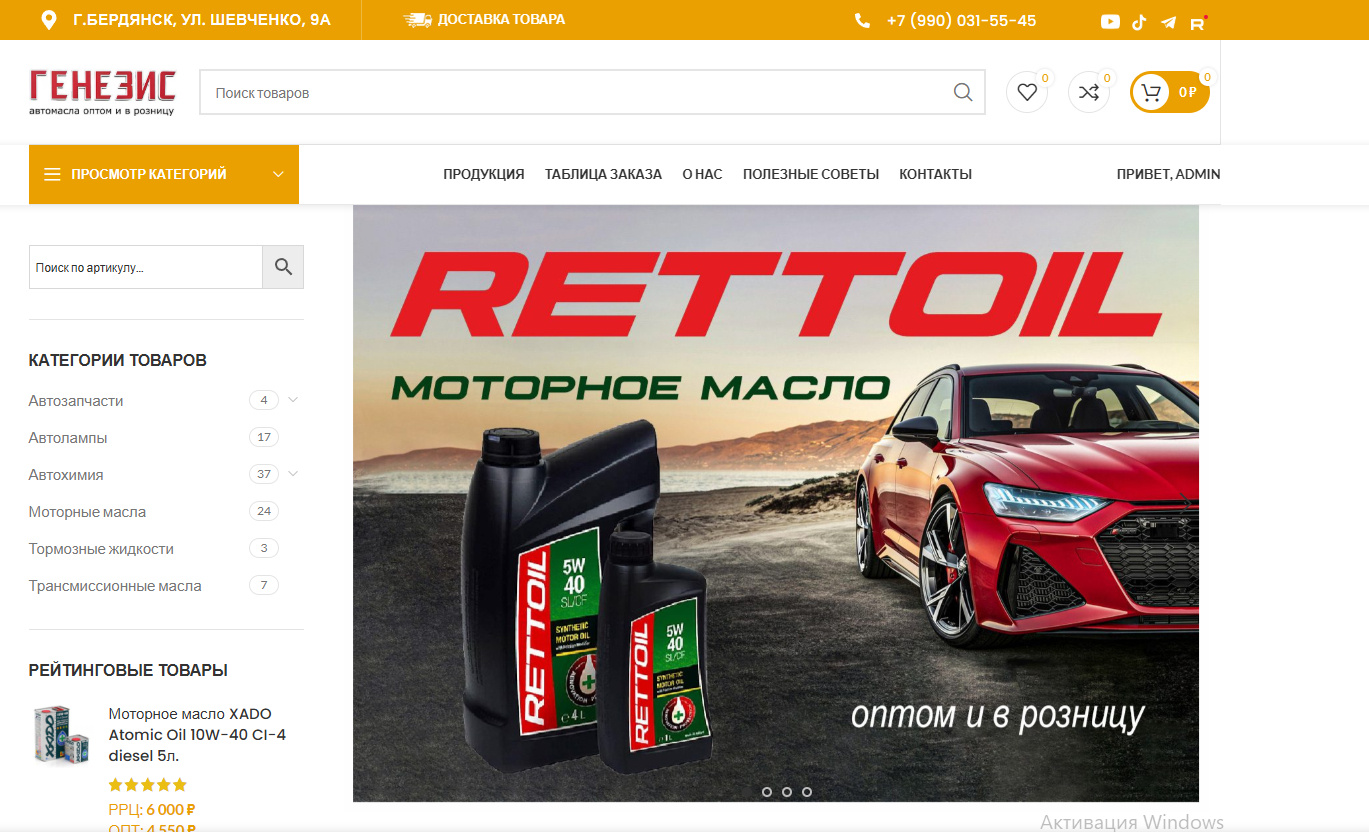Open the compare products shuffle icon
The width and height of the screenshot is (1369, 832).
coord(1089,92)
